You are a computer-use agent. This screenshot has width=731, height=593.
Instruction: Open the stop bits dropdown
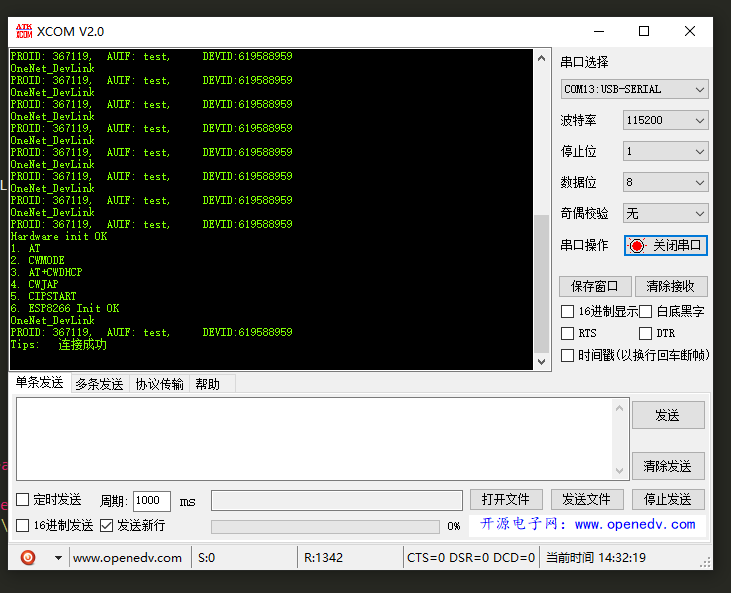tap(666, 152)
